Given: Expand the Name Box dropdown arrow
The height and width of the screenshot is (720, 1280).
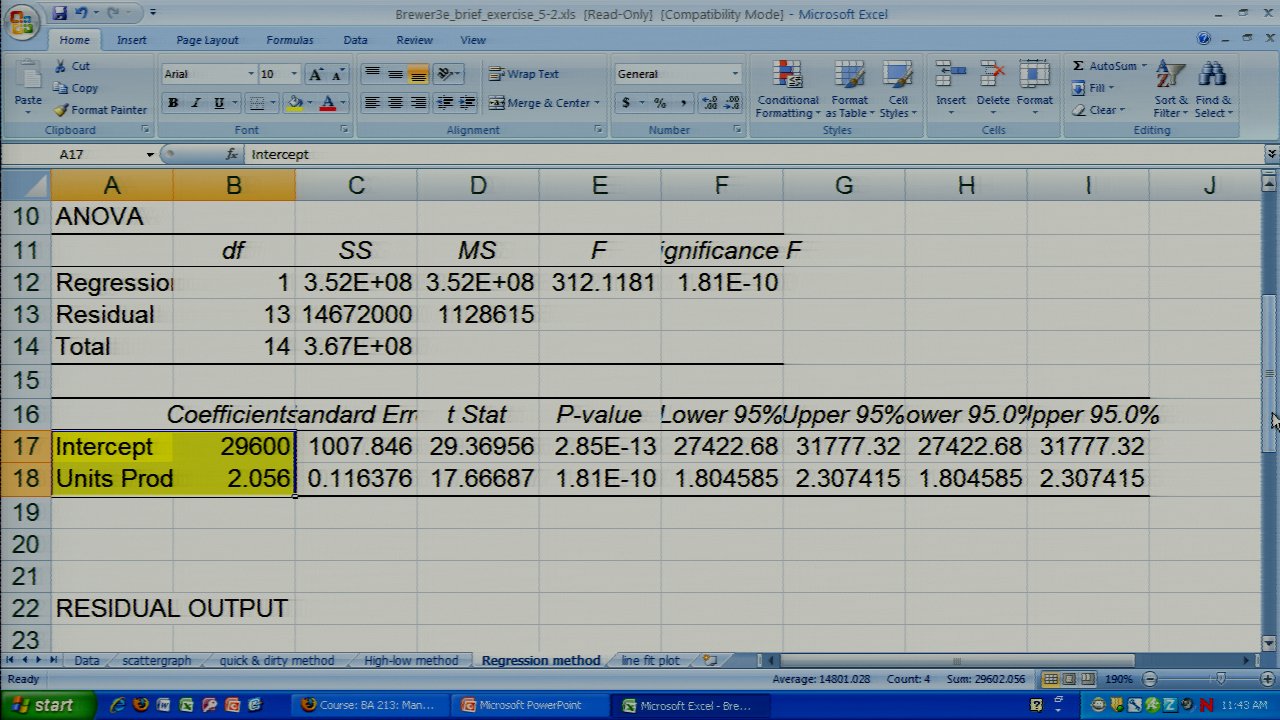Looking at the screenshot, I should (150, 155).
